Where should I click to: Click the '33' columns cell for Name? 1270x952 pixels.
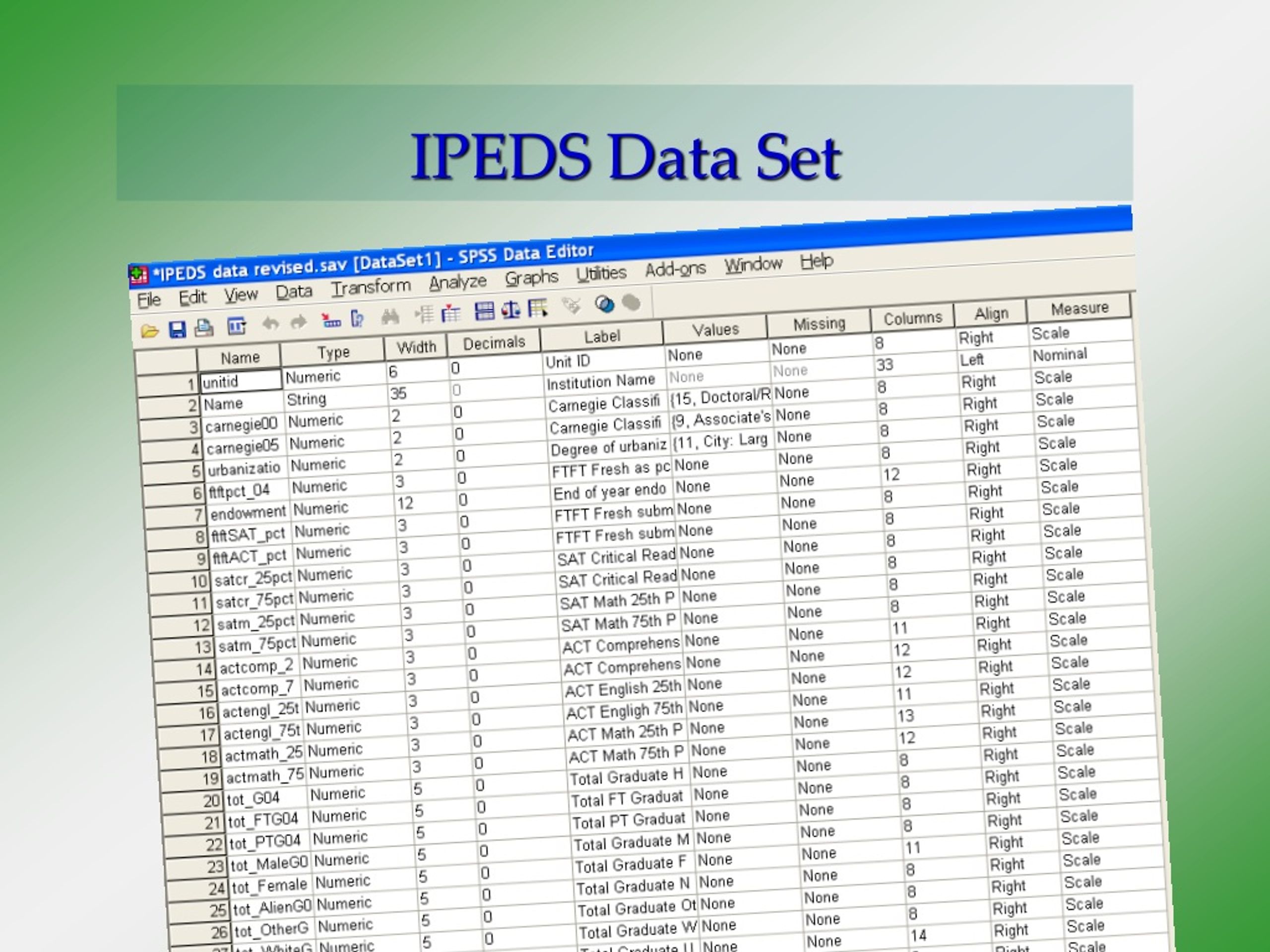915,364
